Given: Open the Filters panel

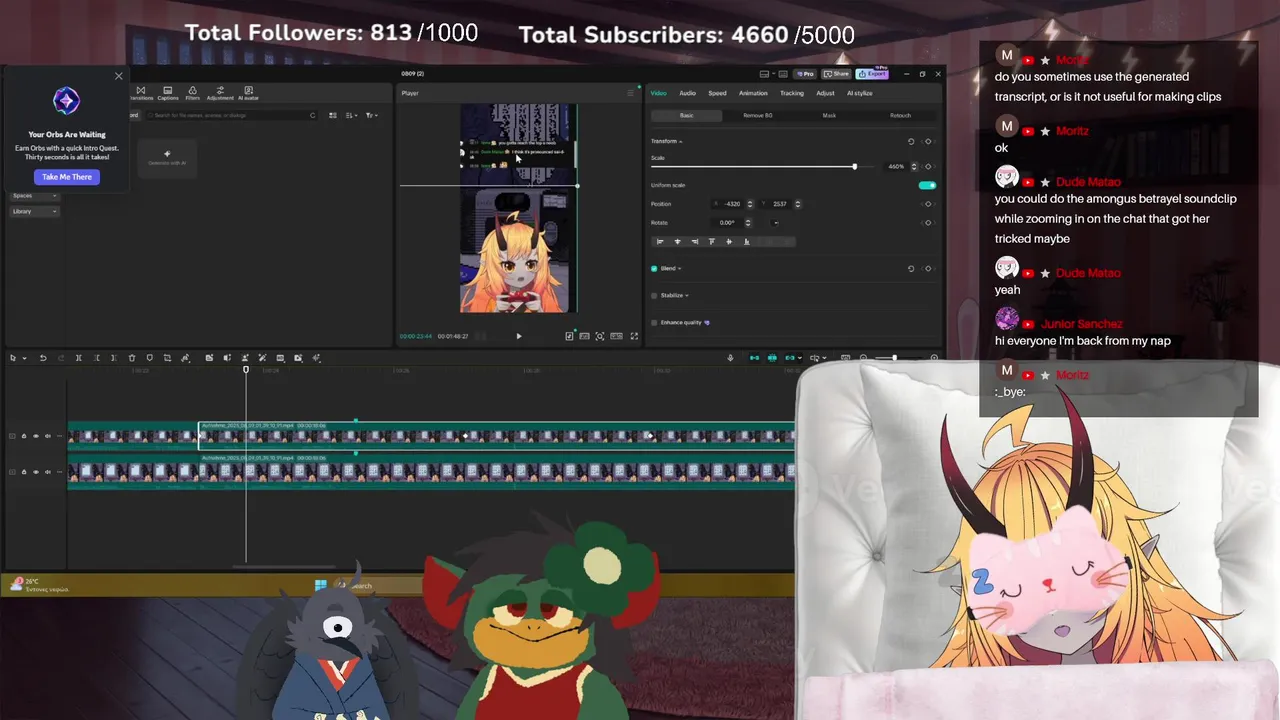Looking at the screenshot, I should click(192, 93).
